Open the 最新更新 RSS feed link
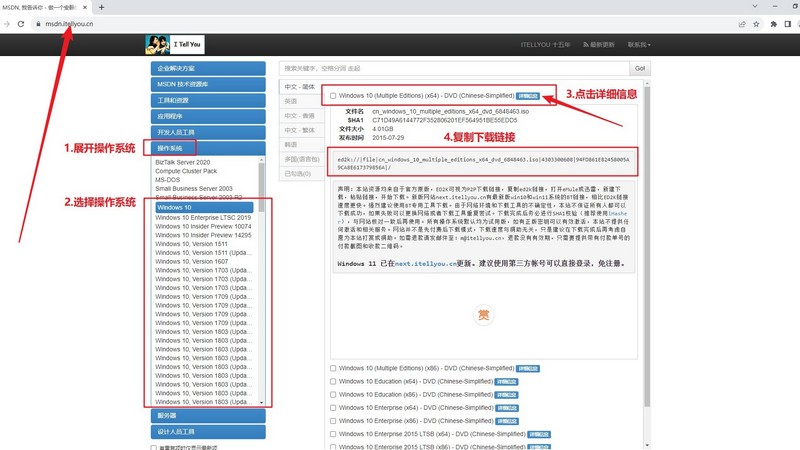The width and height of the screenshot is (800, 450). click(594, 45)
